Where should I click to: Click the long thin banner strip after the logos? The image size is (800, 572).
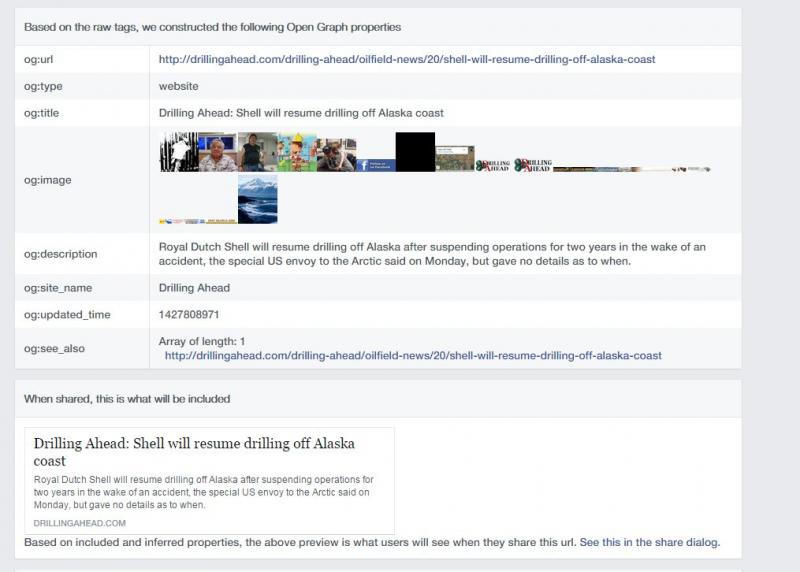(632, 169)
